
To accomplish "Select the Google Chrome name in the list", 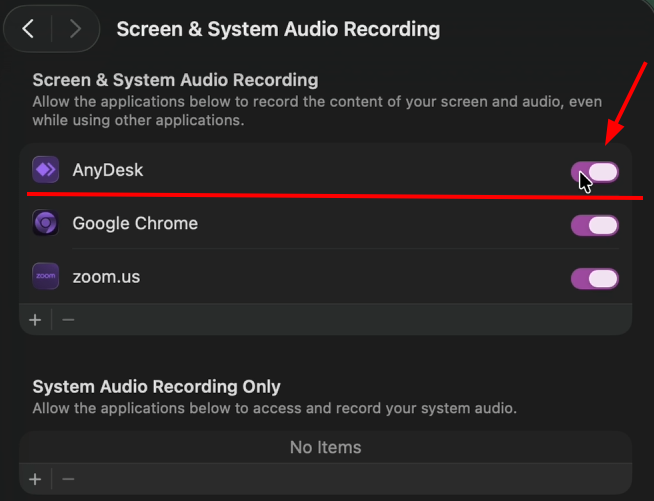I will point(135,223).
